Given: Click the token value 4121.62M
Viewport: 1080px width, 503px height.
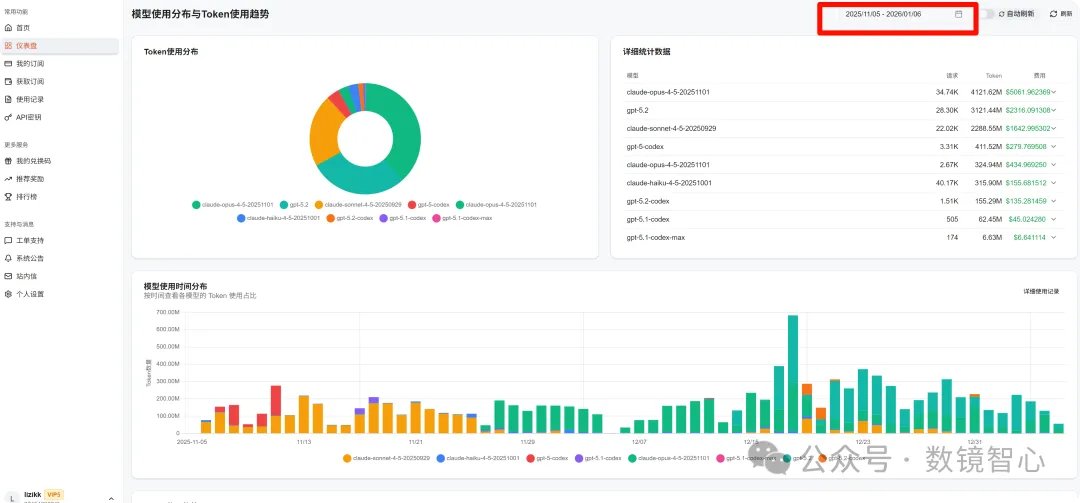Looking at the screenshot, I should click(x=986, y=92).
